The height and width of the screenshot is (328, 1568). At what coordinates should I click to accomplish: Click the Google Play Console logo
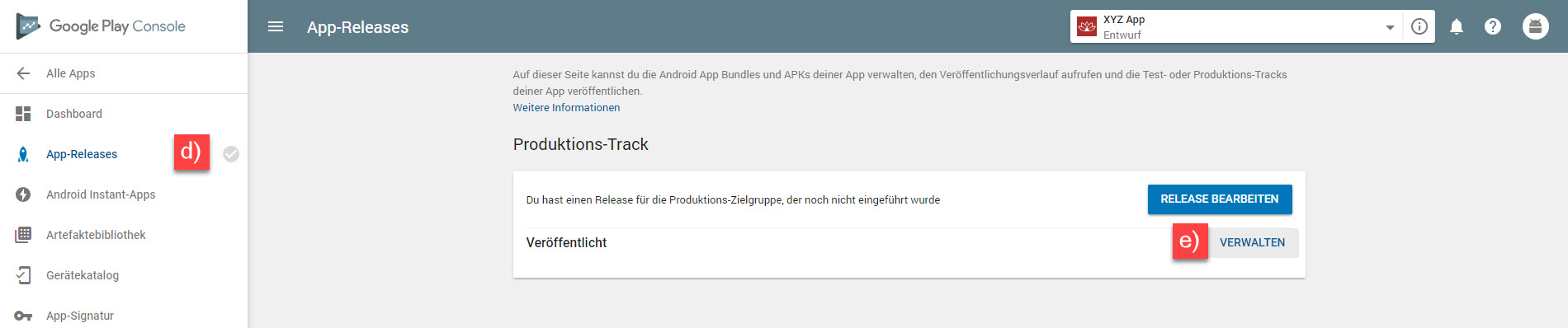(x=101, y=26)
